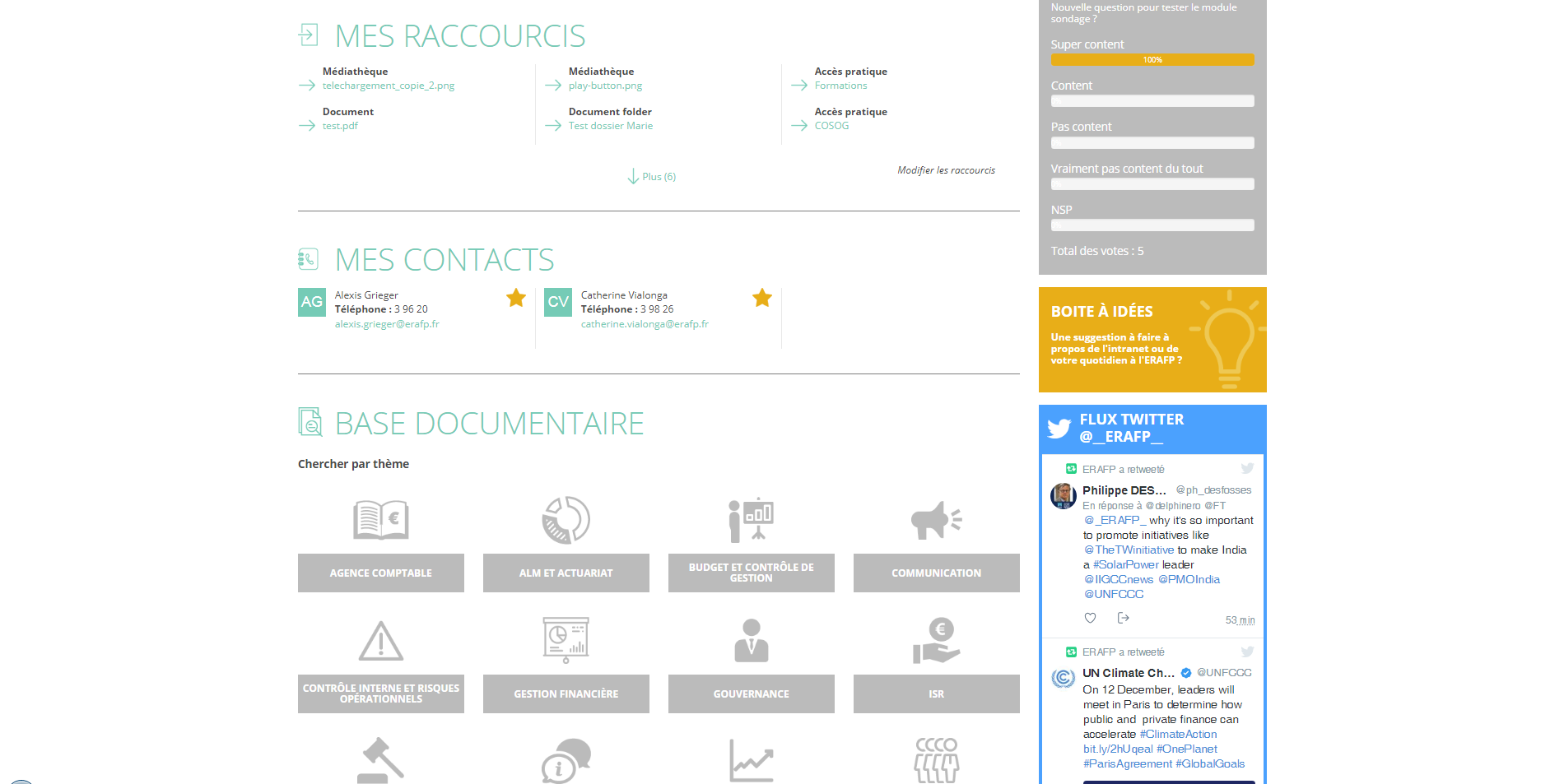Click the UN Climate Change profile picture
The width and height of the screenshot is (1564, 784).
(x=1064, y=679)
